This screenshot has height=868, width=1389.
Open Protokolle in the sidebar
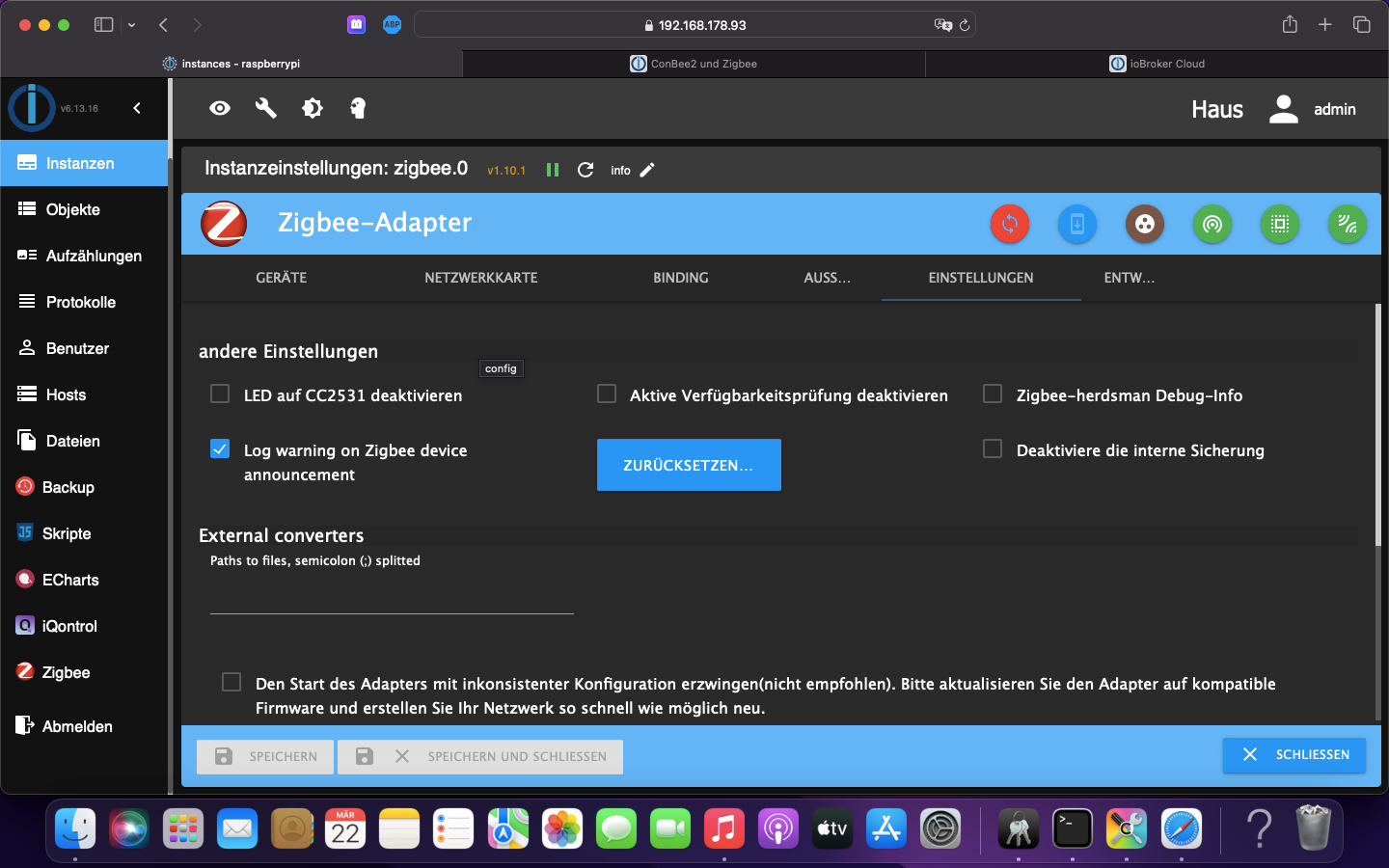(85, 302)
